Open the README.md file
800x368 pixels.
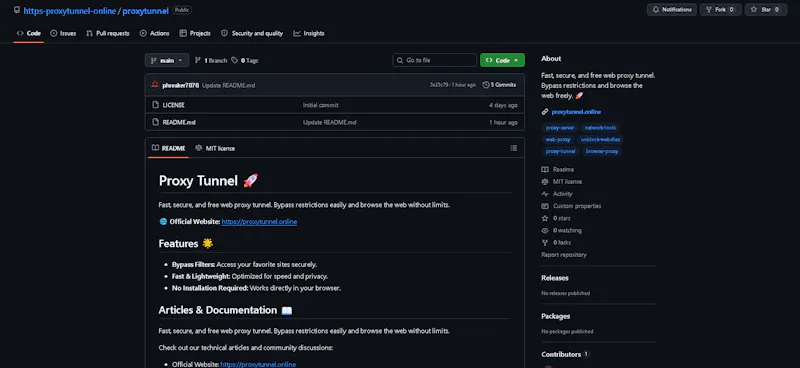click(x=179, y=122)
